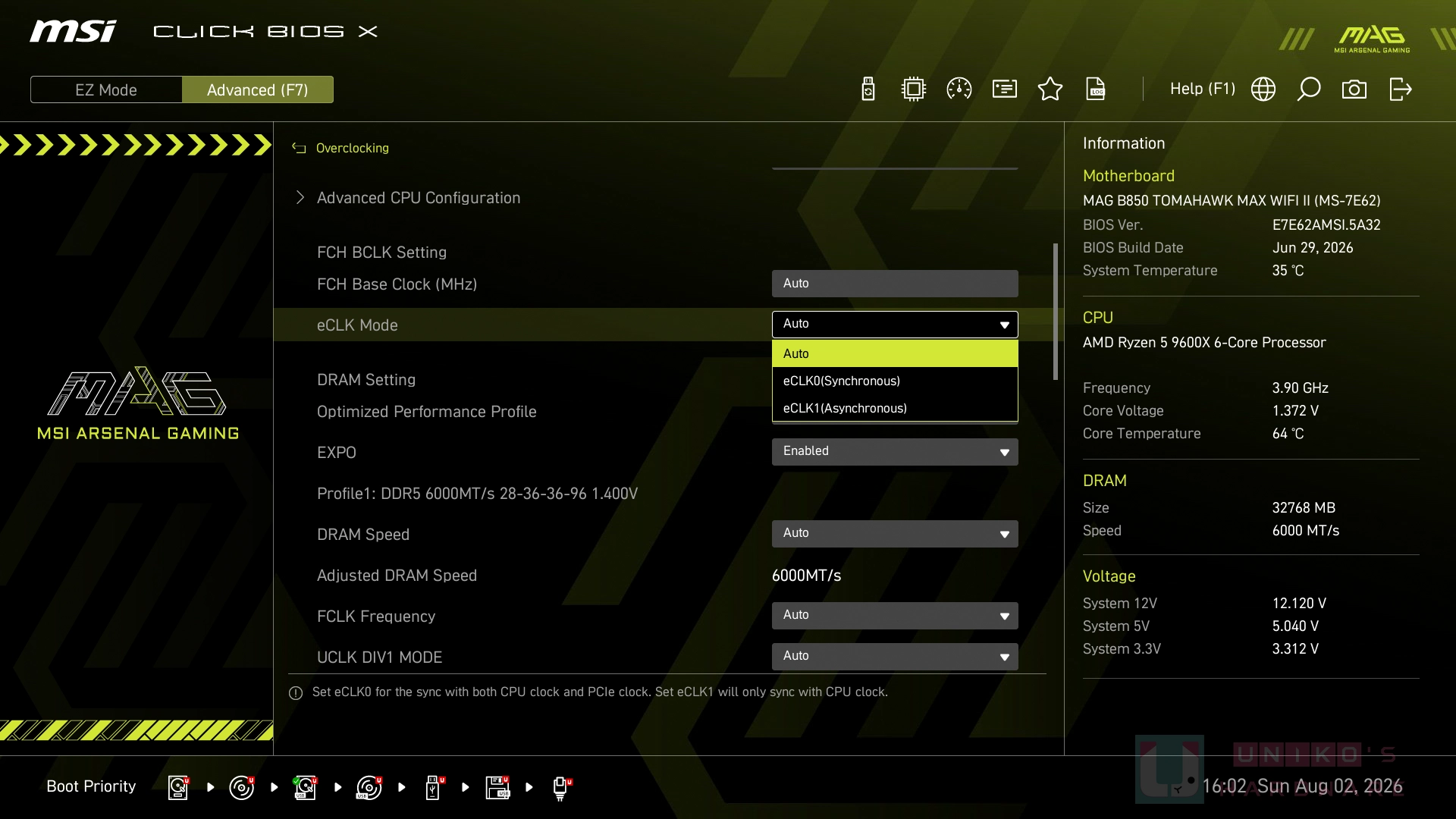Choose Auto in the eCLK Mode list
The width and height of the screenshot is (1456, 819).
tap(895, 353)
